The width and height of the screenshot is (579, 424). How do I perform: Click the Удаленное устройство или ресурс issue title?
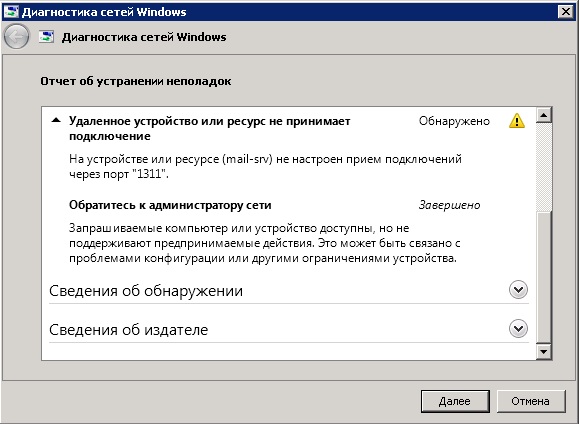(x=209, y=129)
